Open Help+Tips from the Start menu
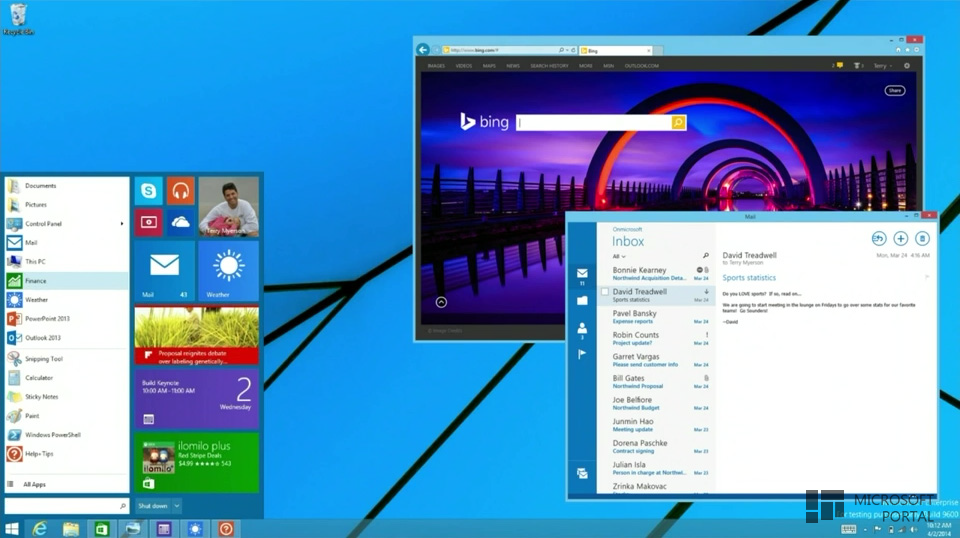The width and height of the screenshot is (960, 538). 67,454
